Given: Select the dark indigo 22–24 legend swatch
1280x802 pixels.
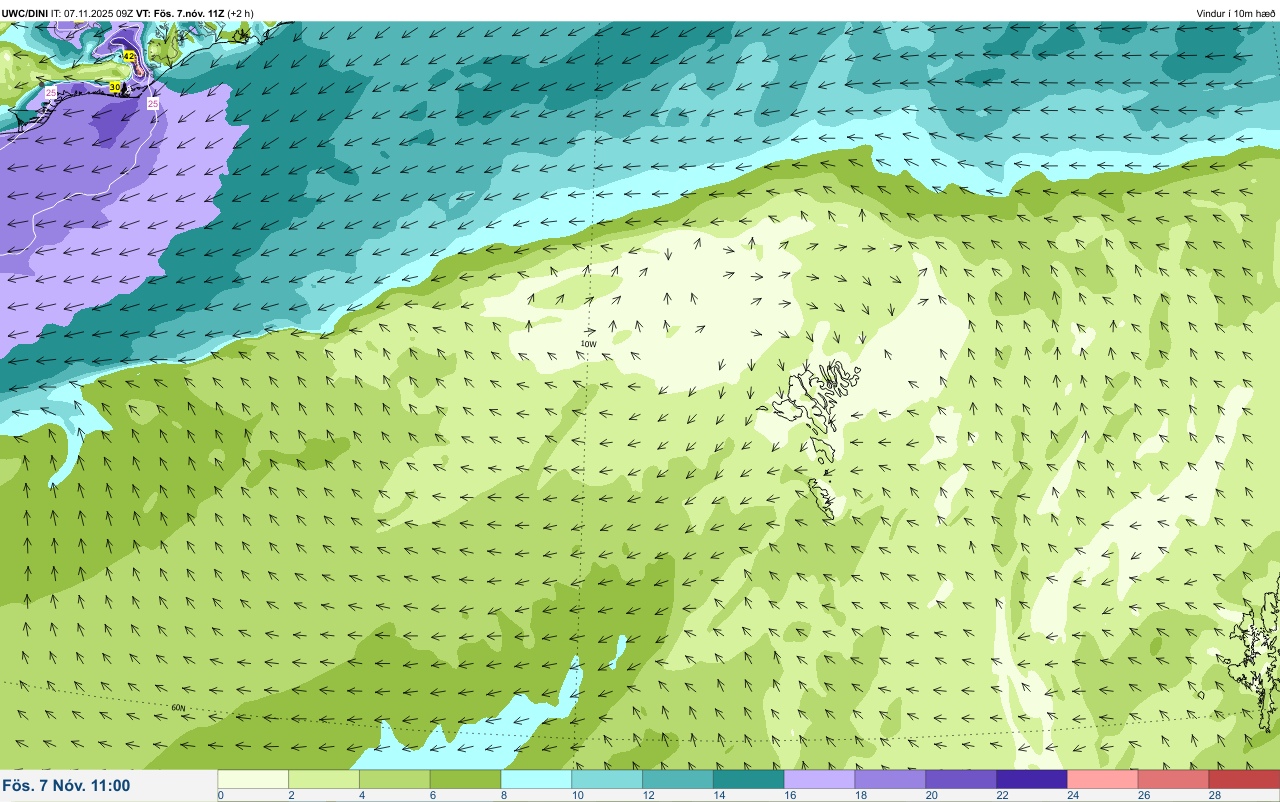Looking at the screenshot, I should [1032, 779].
